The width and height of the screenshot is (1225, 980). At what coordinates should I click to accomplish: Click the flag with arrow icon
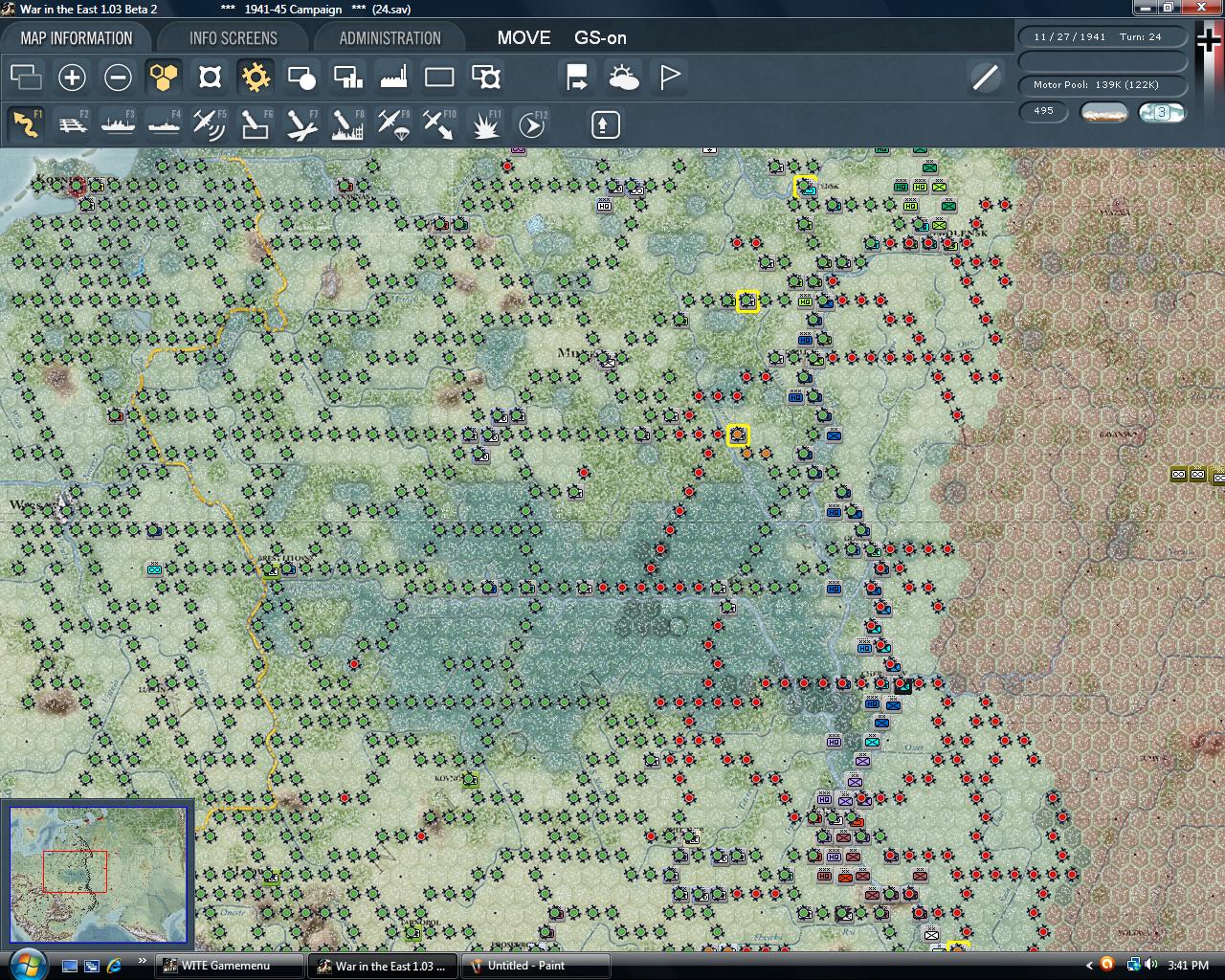[x=577, y=77]
